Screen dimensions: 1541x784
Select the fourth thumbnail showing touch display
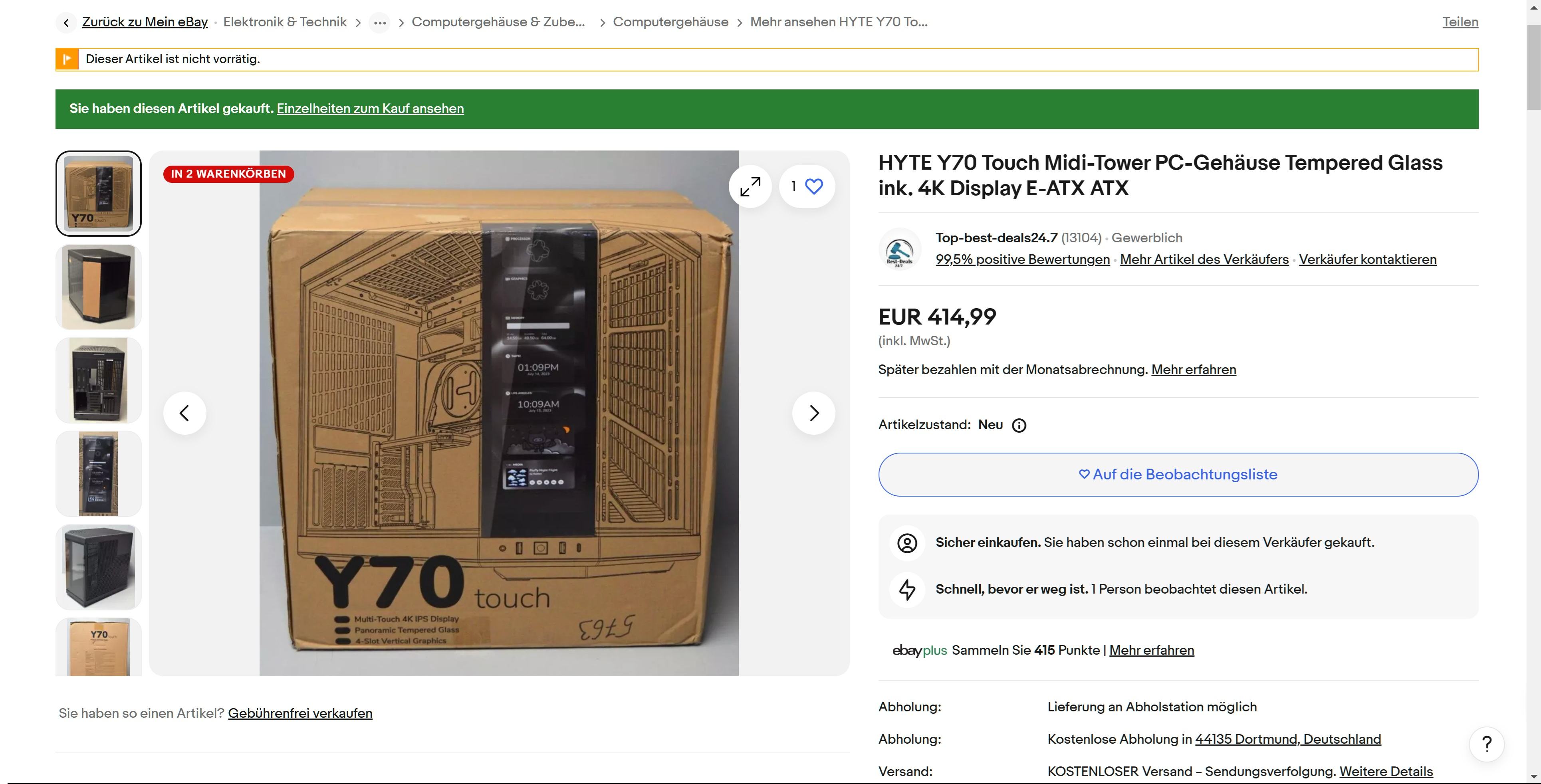tap(99, 473)
